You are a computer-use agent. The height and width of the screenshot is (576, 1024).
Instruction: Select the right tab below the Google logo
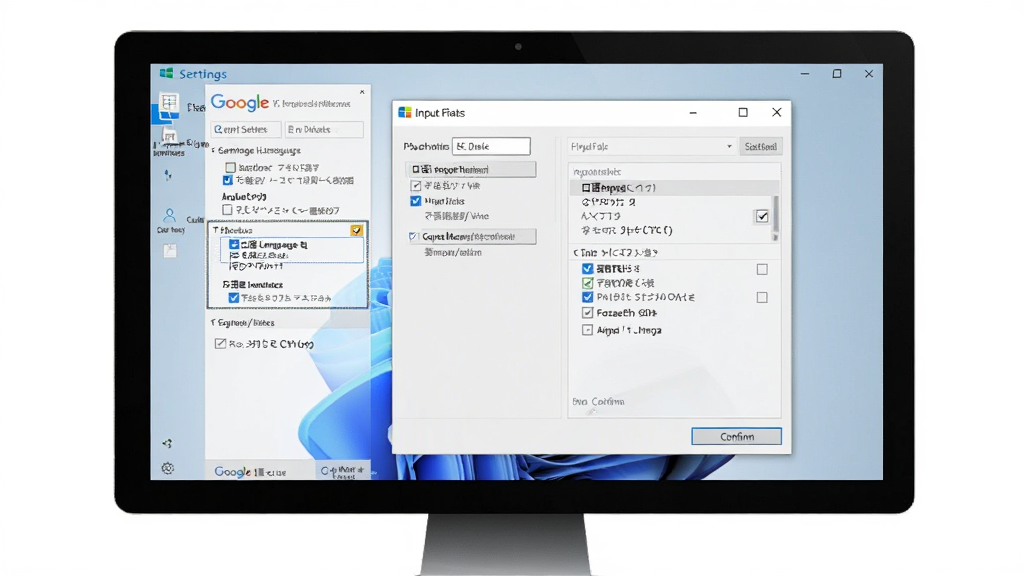click(x=324, y=129)
